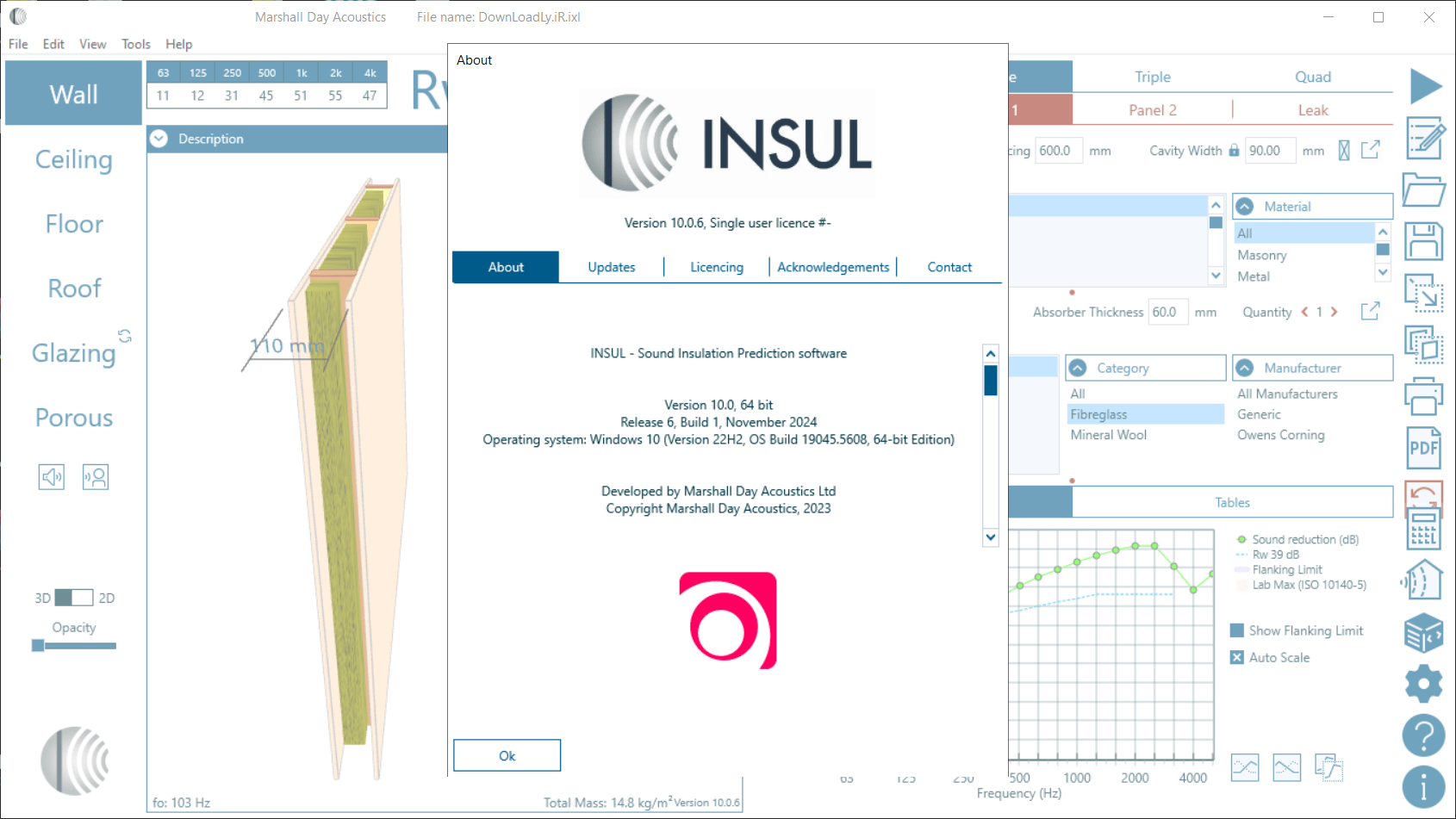Click the edit notes pencil icon
This screenshot has width=1456, height=819.
click(x=1425, y=138)
